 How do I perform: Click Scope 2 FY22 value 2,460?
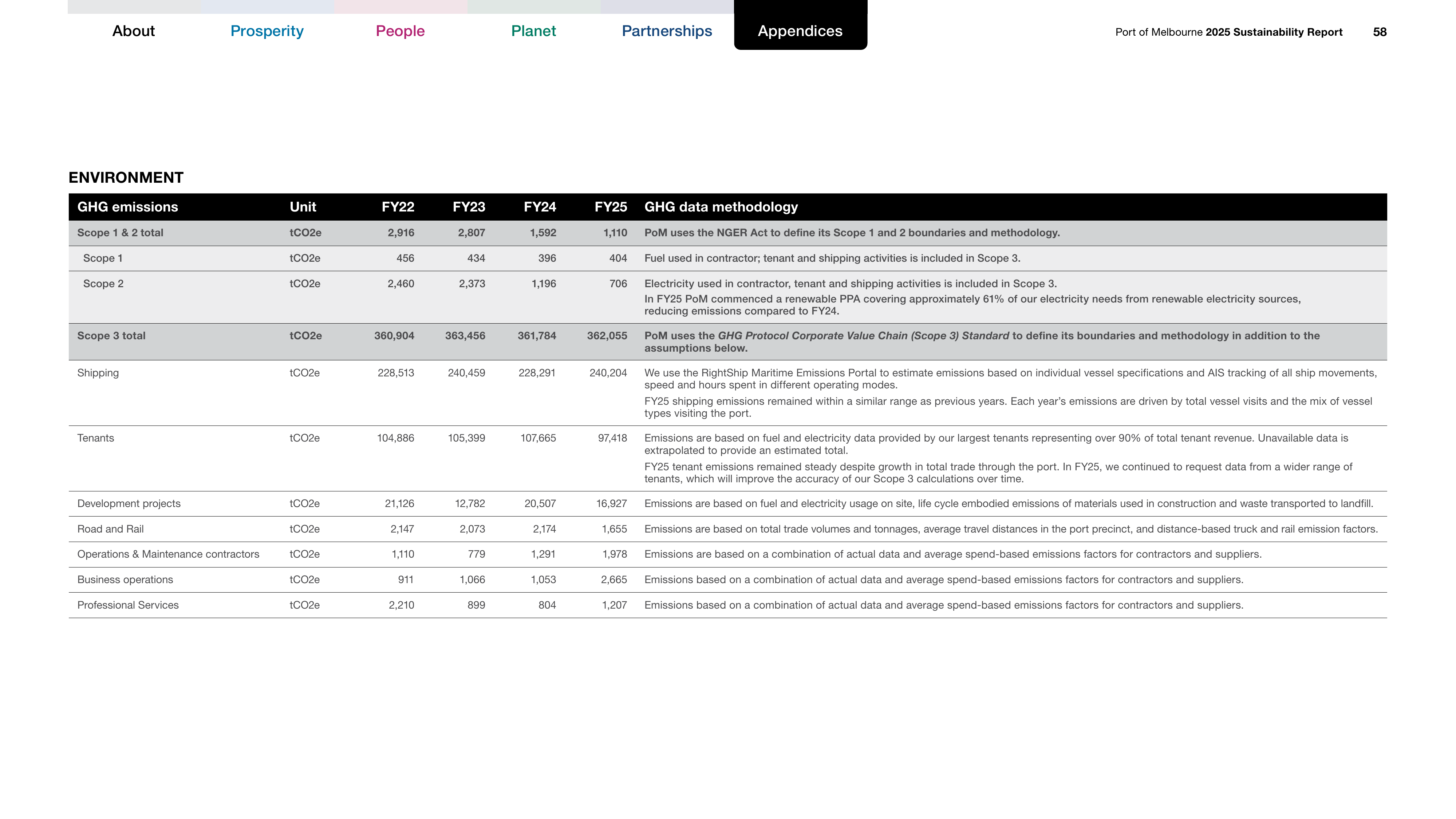tap(401, 284)
